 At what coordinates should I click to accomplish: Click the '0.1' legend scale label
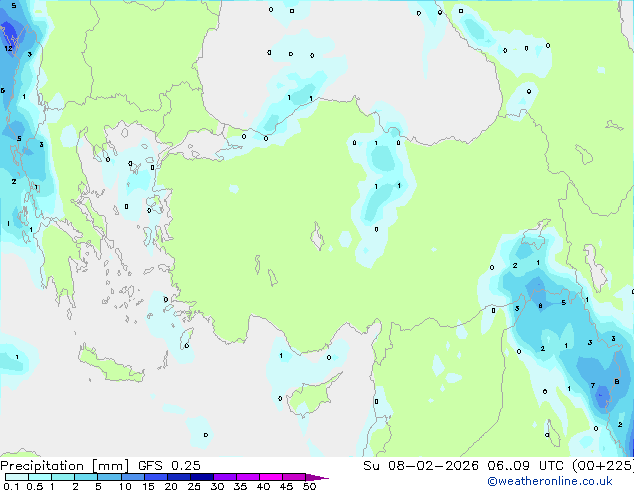pyautogui.click(x=11, y=486)
